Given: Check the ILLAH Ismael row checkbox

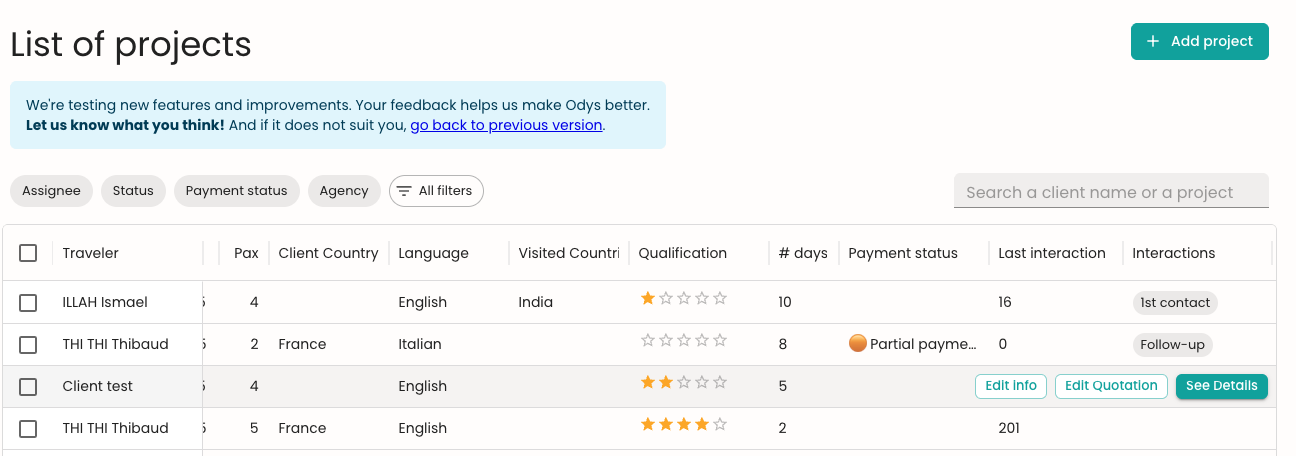Looking at the screenshot, I should (28, 302).
